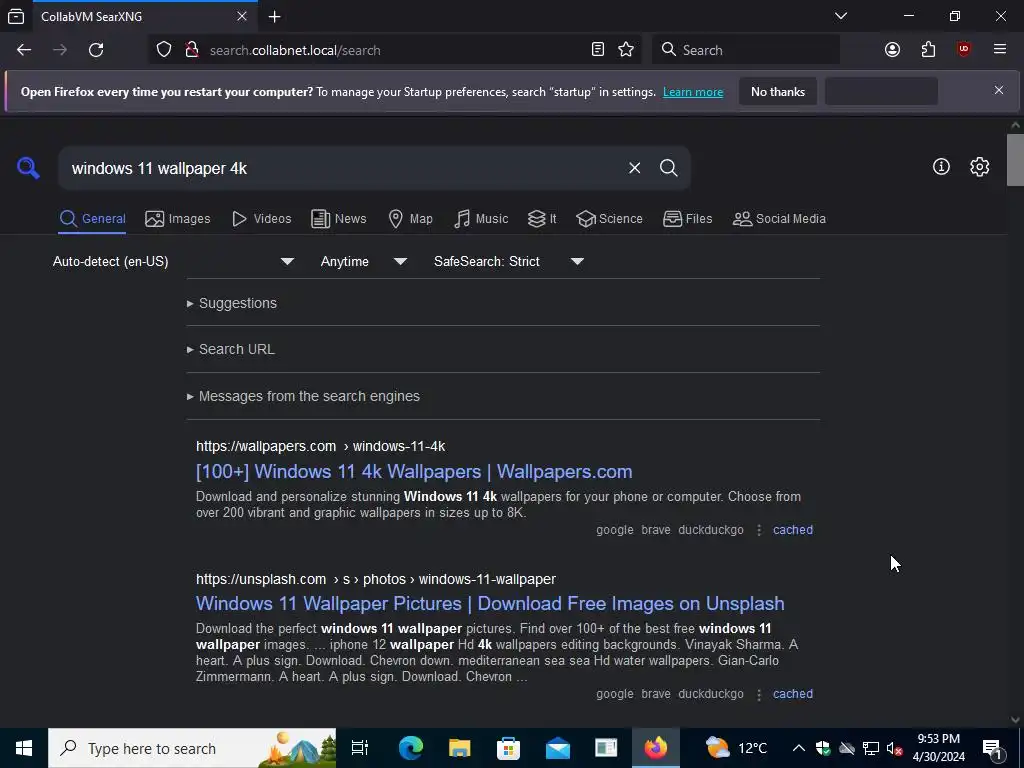Switch to the Science tab

(x=609, y=219)
